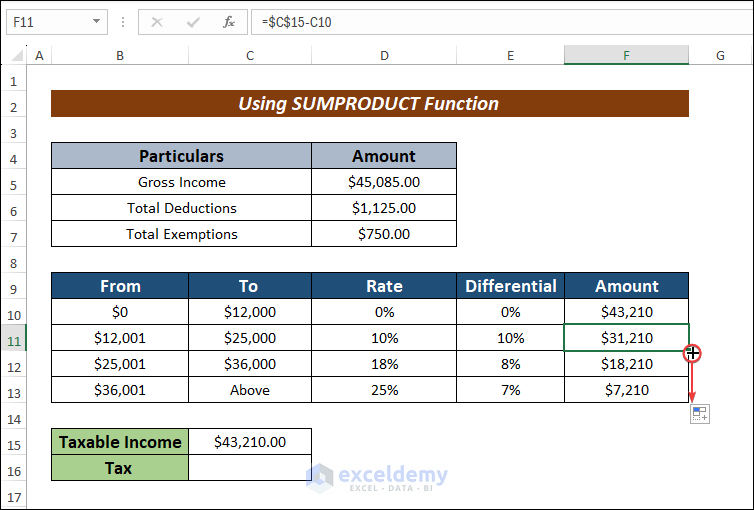Select the 'Differential' header cell
754x510 pixels.
click(x=510, y=286)
